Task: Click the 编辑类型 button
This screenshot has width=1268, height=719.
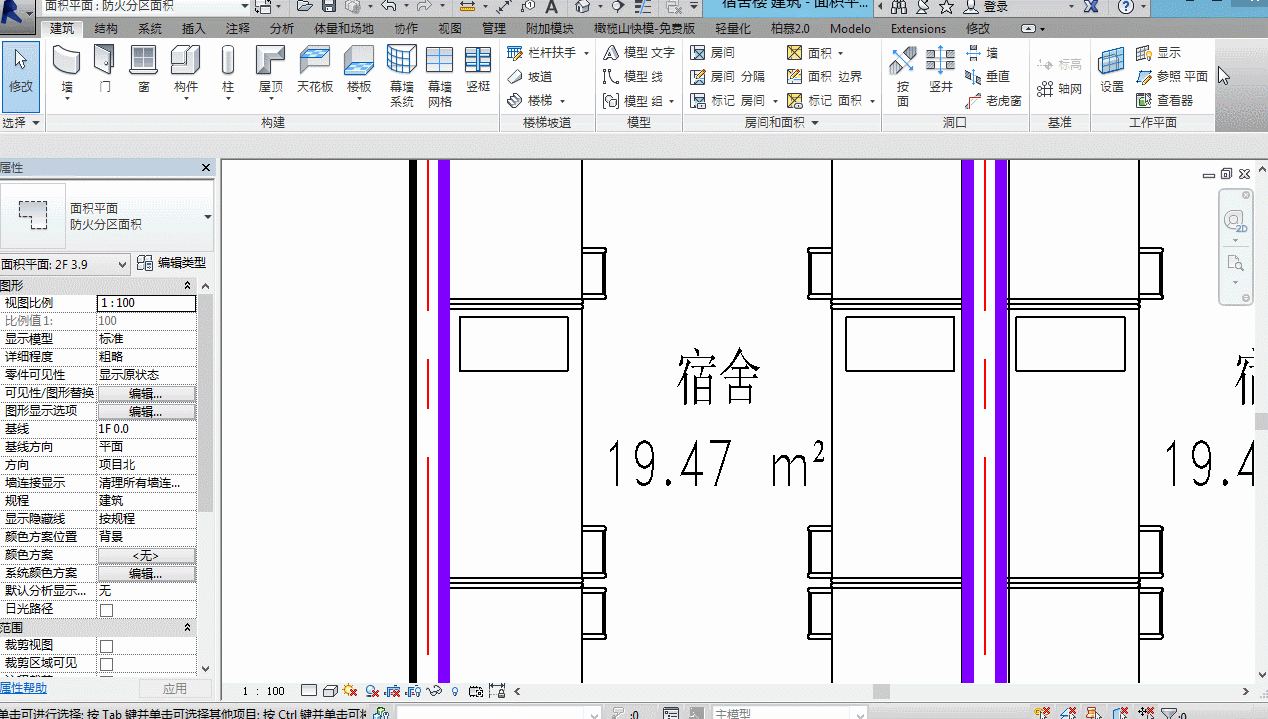Action: (172, 263)
